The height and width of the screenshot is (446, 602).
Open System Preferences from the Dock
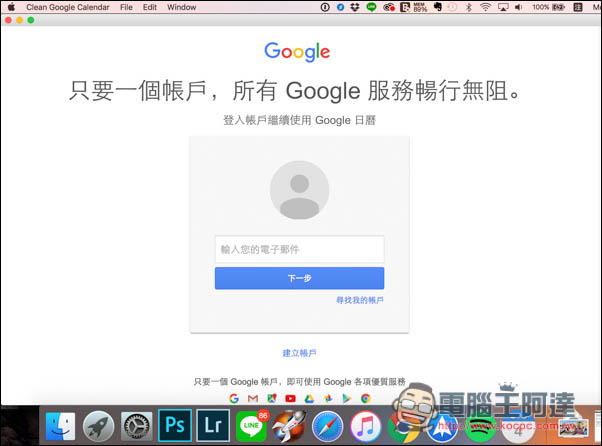tap(137, 426)
